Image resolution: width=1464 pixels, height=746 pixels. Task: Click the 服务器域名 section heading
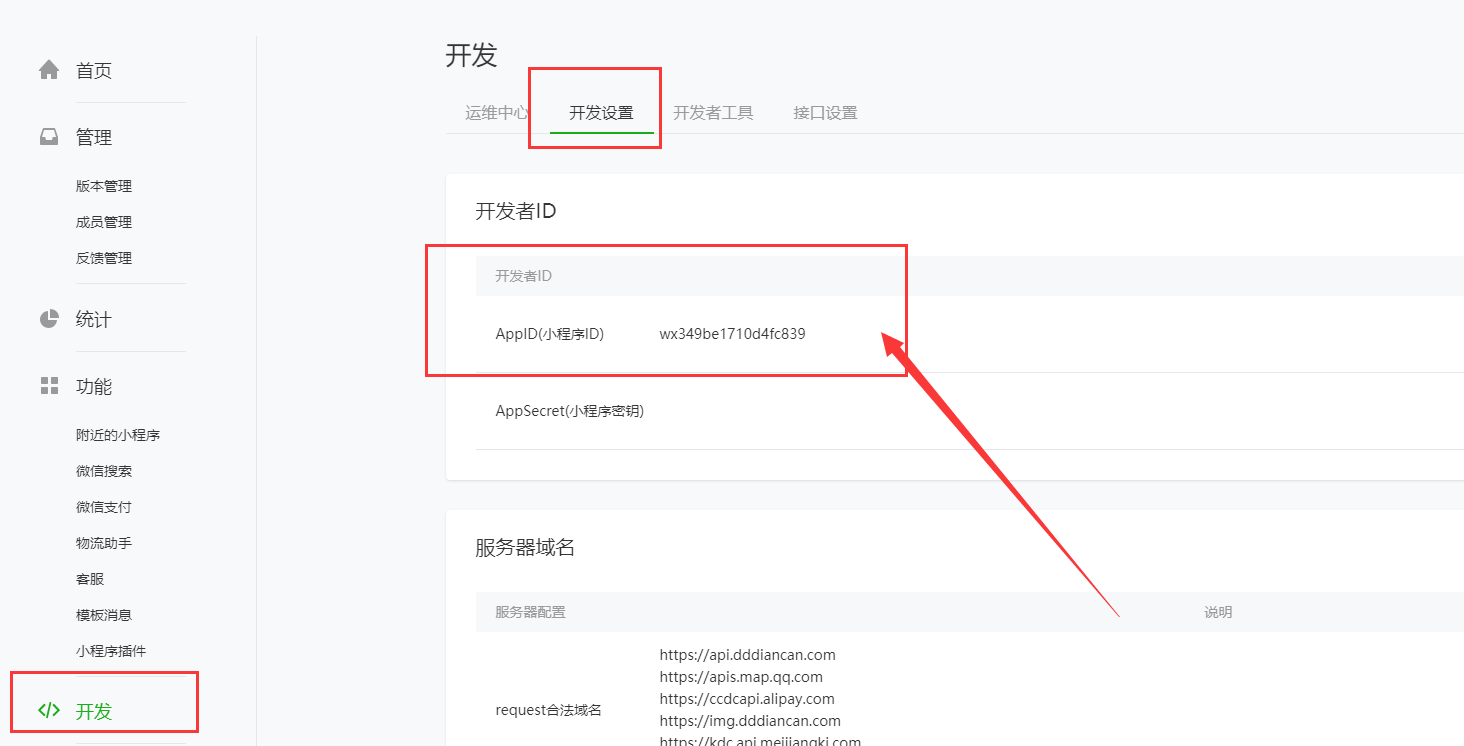(525, 547)
